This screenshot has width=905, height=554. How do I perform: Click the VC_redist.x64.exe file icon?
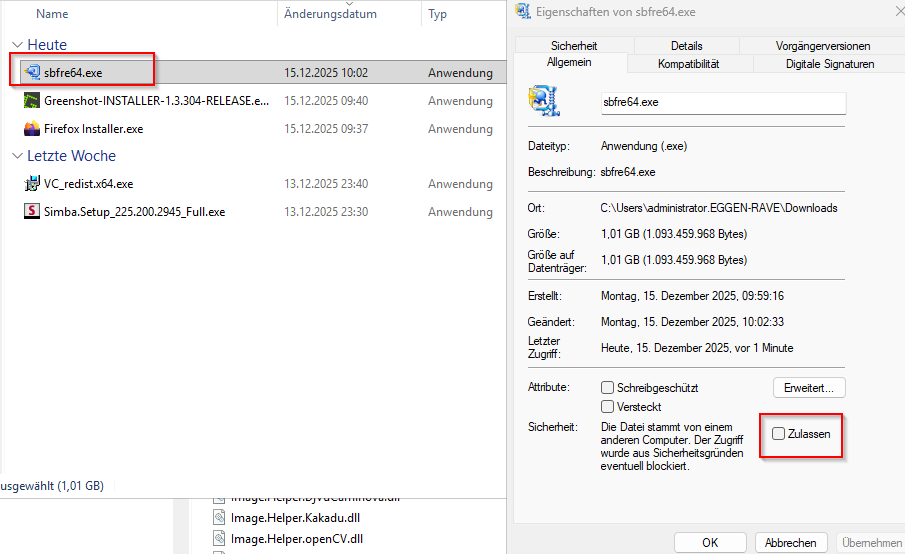click(31, 183)
